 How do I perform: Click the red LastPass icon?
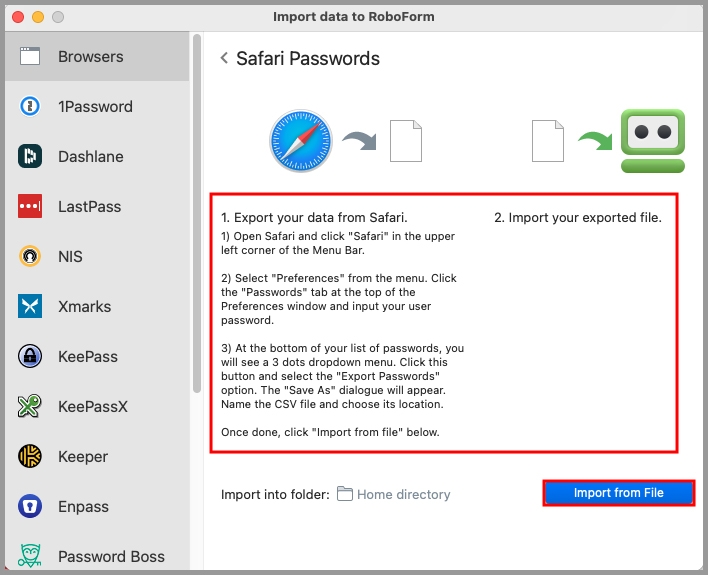pos(30,207)
